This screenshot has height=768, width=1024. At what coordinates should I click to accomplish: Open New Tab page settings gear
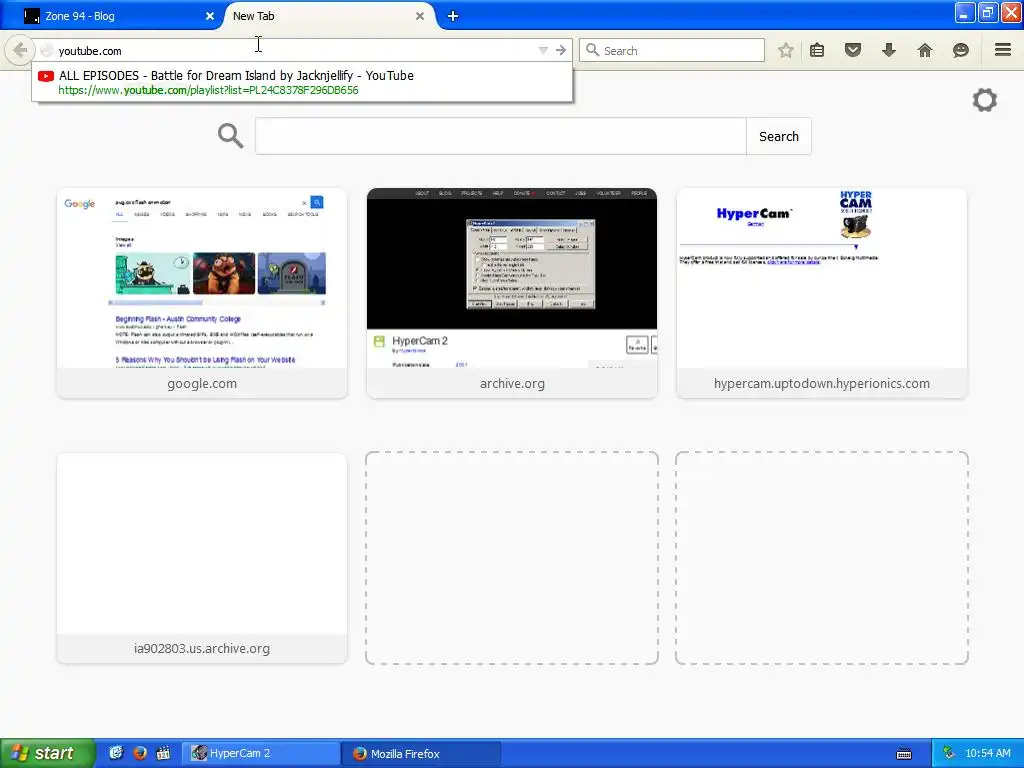985,100
